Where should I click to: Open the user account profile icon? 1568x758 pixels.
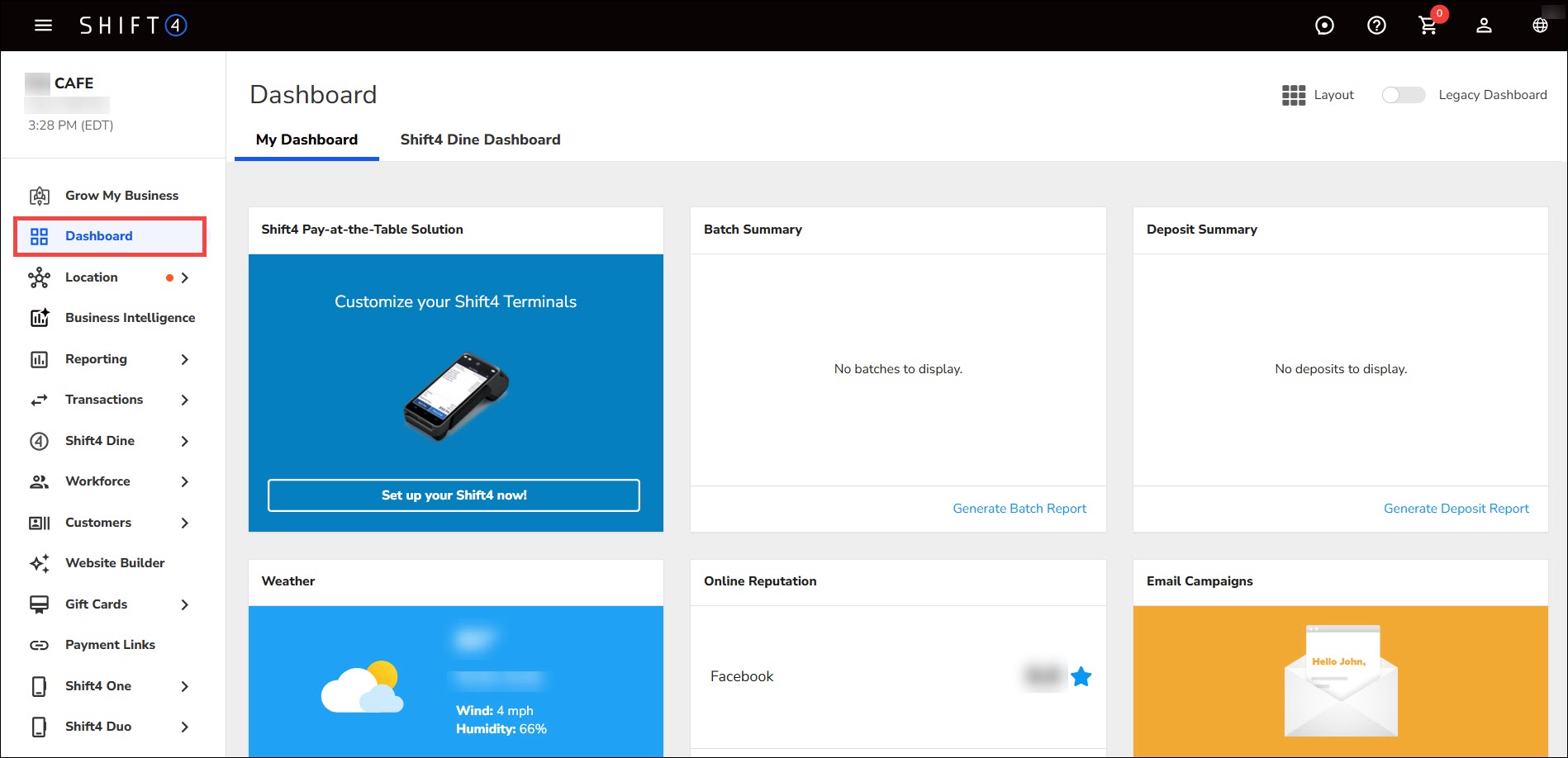click(1484, 26)
